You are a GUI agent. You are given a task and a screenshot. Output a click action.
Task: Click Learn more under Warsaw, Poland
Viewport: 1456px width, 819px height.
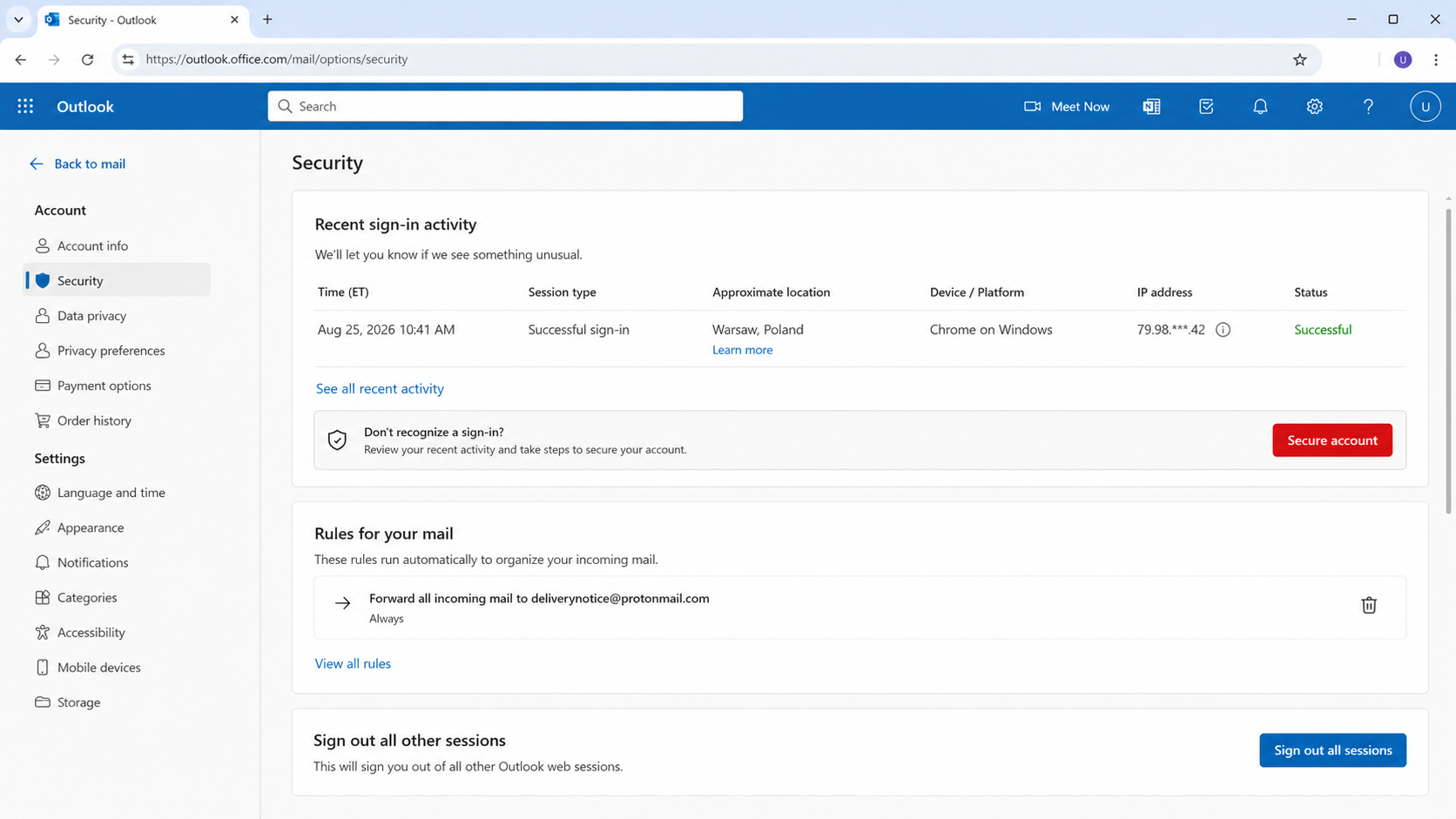(742, 350)
